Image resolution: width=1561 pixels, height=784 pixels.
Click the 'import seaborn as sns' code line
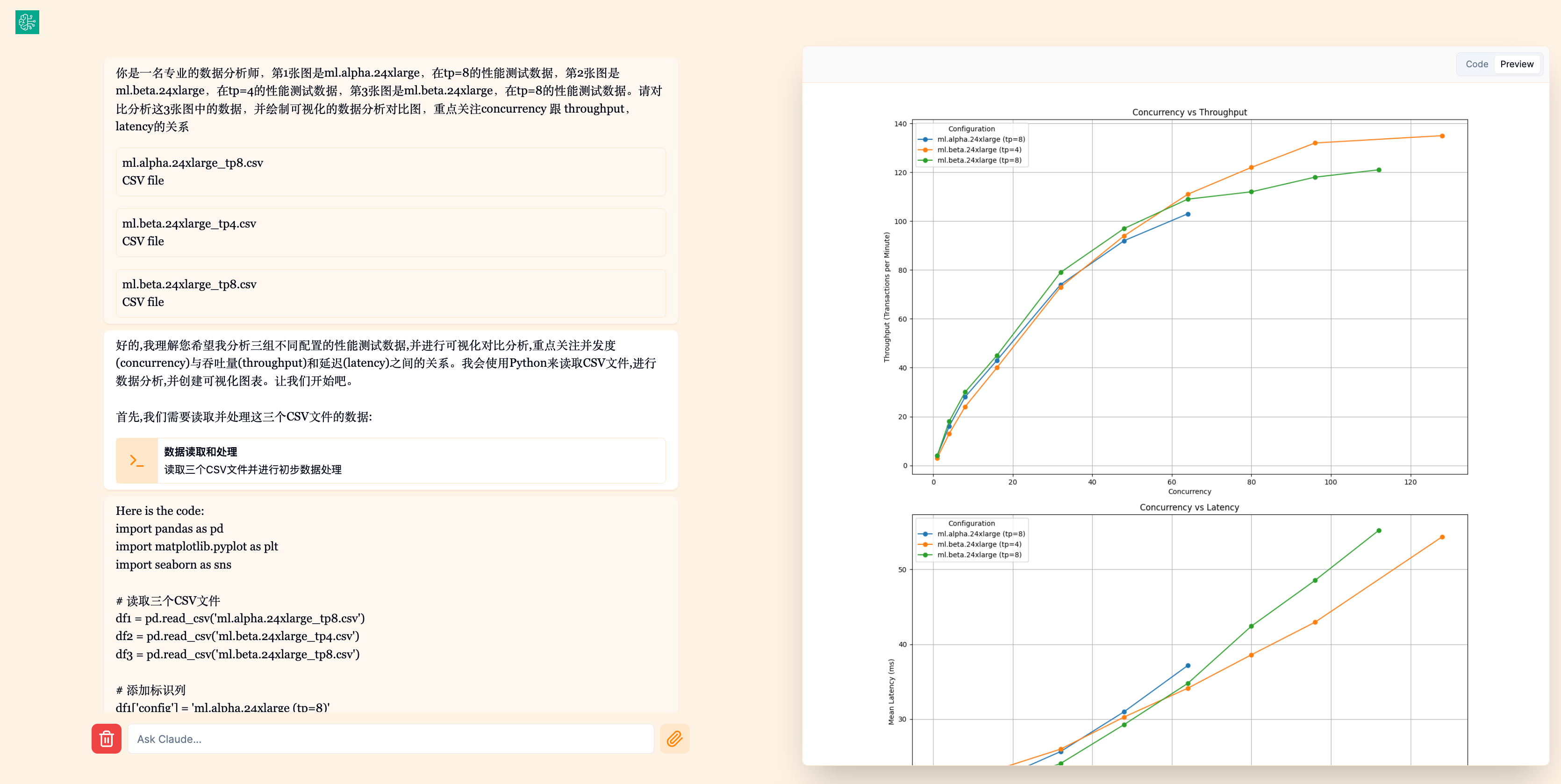(x=173, y=564)
